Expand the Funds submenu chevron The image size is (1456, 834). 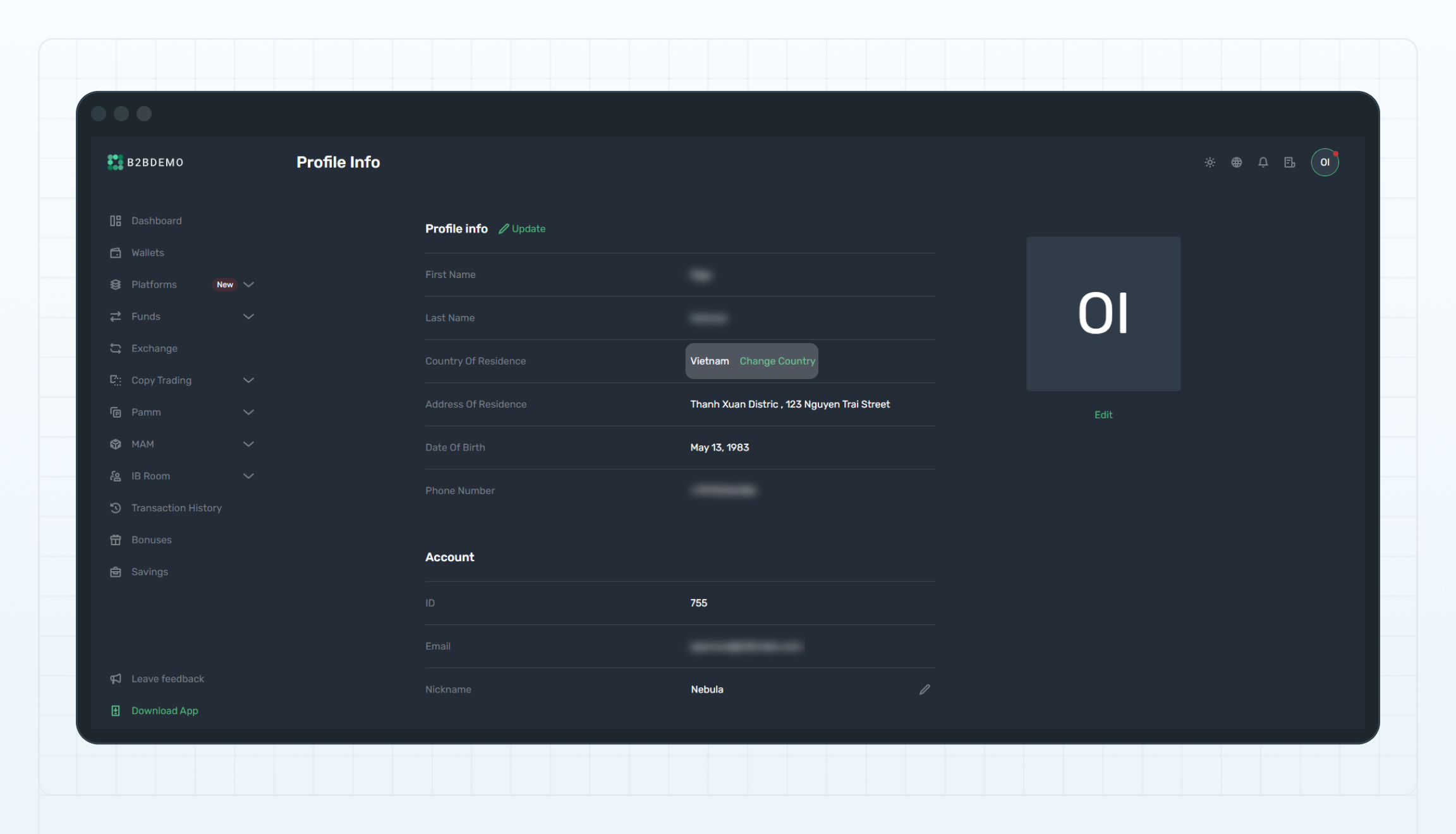[x=248, y=317]
